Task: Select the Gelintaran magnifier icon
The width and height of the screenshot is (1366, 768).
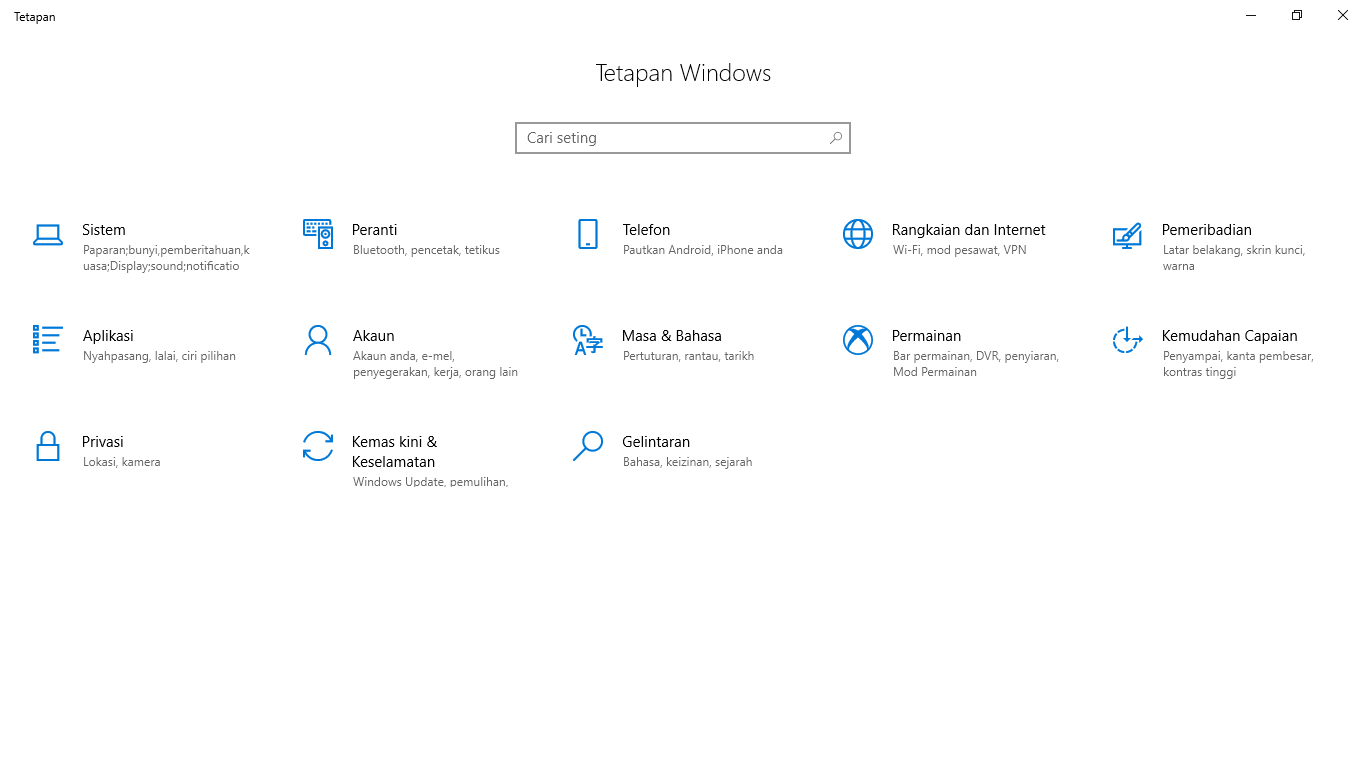Action: (588, 446)
